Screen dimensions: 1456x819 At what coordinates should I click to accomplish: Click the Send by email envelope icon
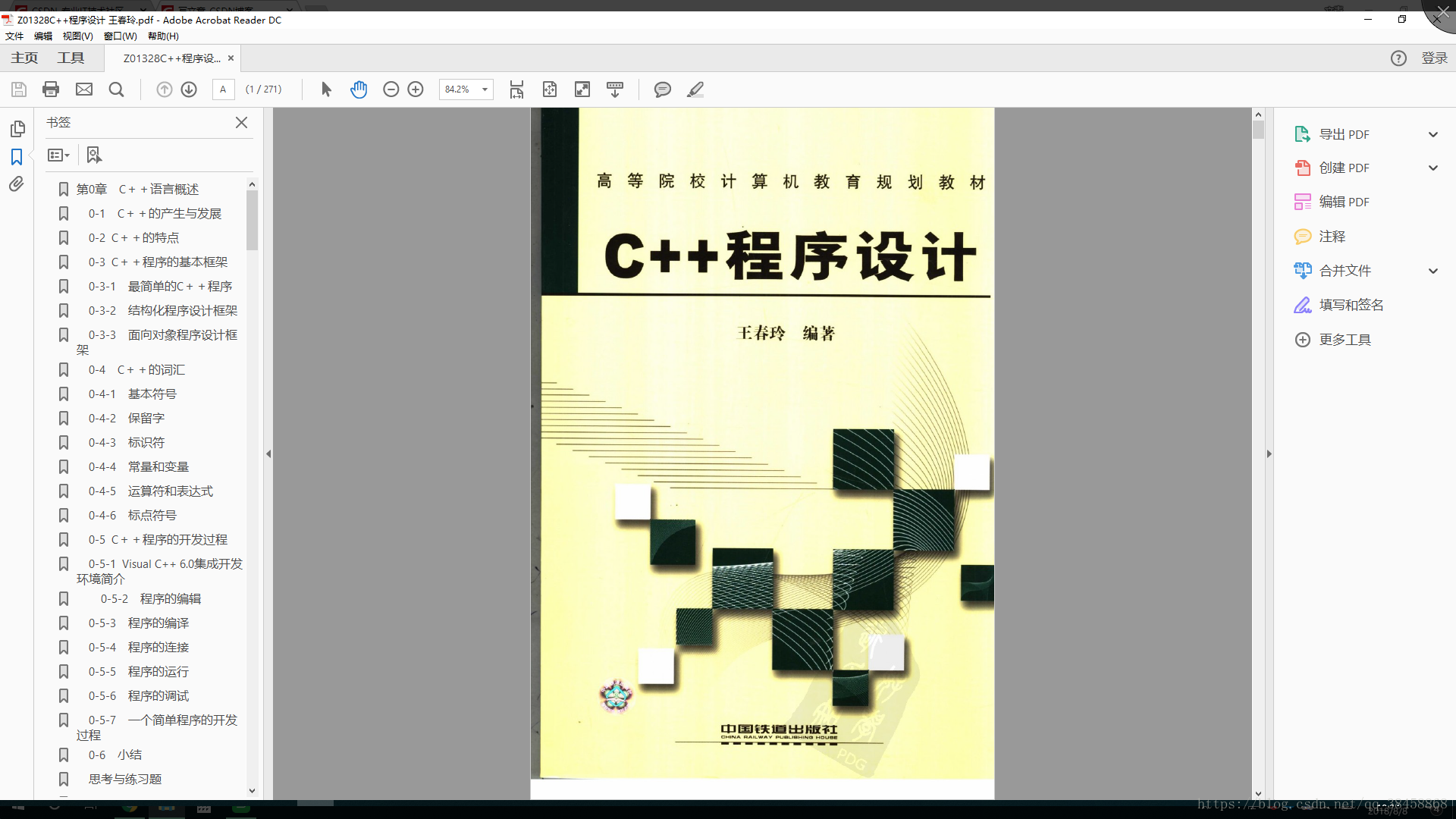(x=84, y=89)
